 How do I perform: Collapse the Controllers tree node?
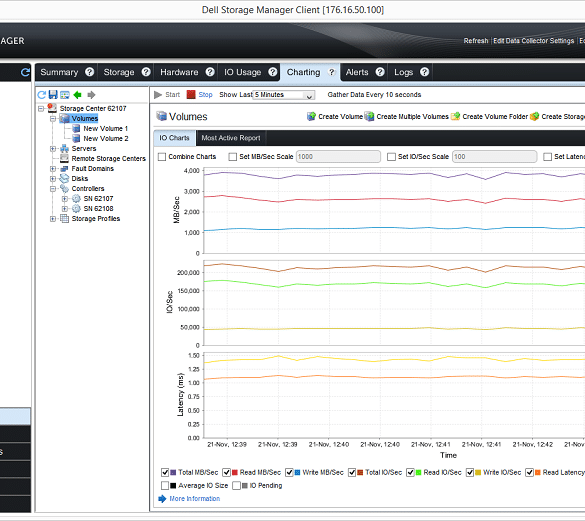53,189
